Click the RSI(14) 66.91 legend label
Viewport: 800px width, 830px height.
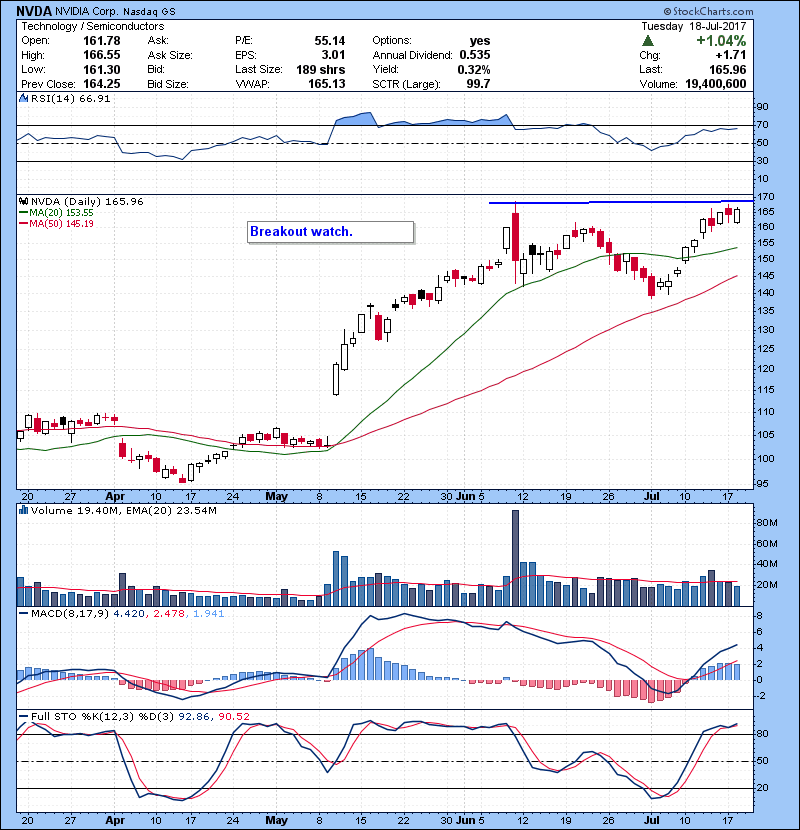pos(70,98)
